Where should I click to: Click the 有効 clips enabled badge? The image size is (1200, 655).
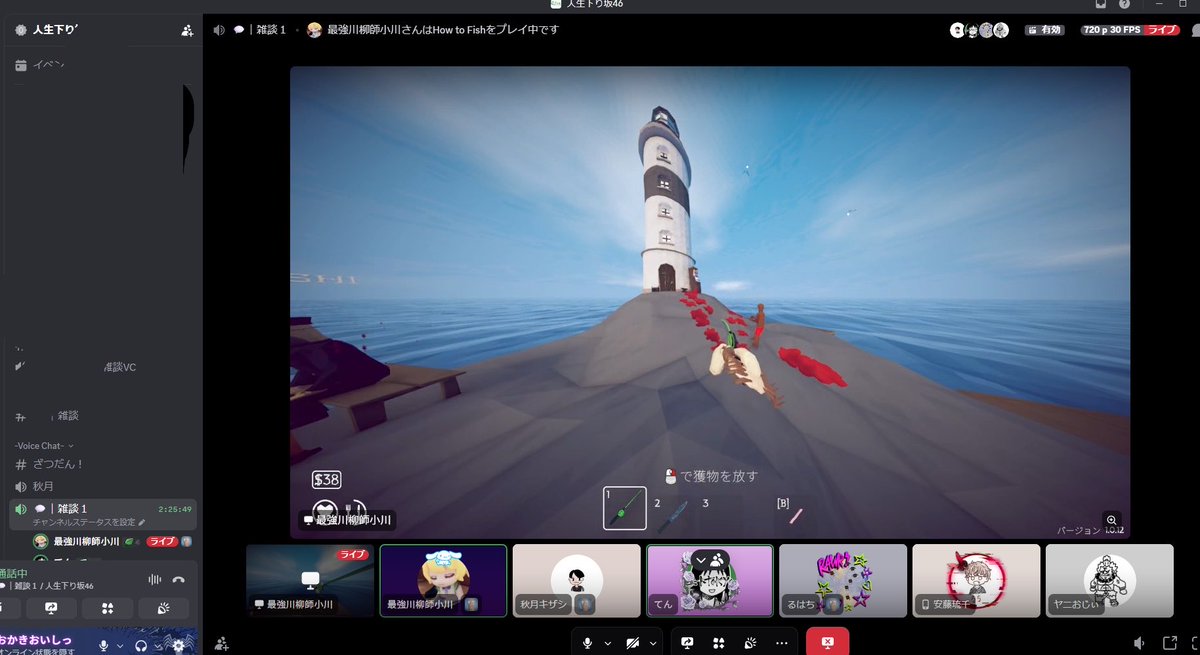[x=1046, y=30]
